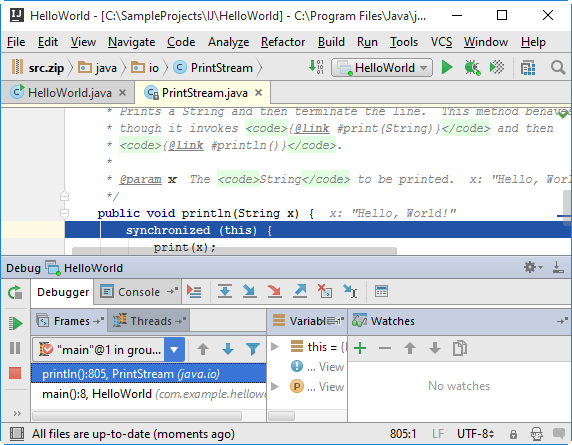Screen dimensions: 572x445
Task: Toggle read-only lock icon in status bar
Action: pyautogui.click(x=513, y=434)
